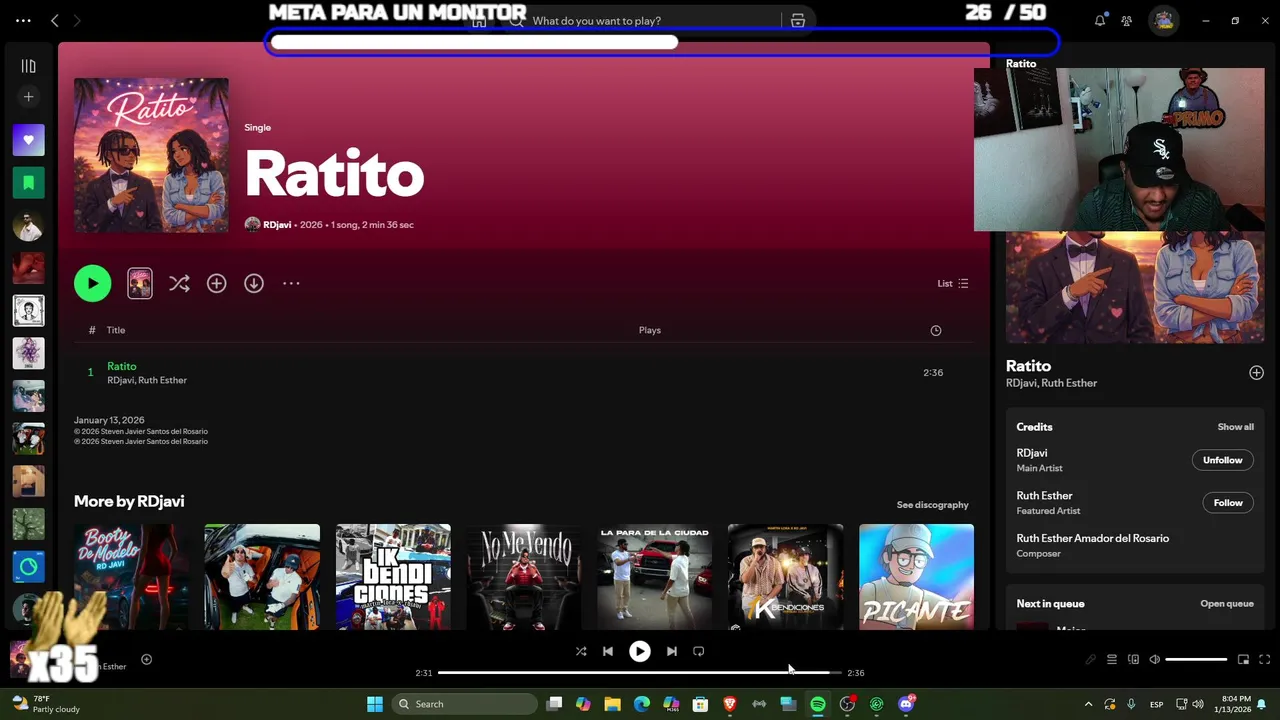Open Booty De Modelo album thumbnail
This screenshot has width=1280, height=720.
pyautogui.click(x=131, y=577)
